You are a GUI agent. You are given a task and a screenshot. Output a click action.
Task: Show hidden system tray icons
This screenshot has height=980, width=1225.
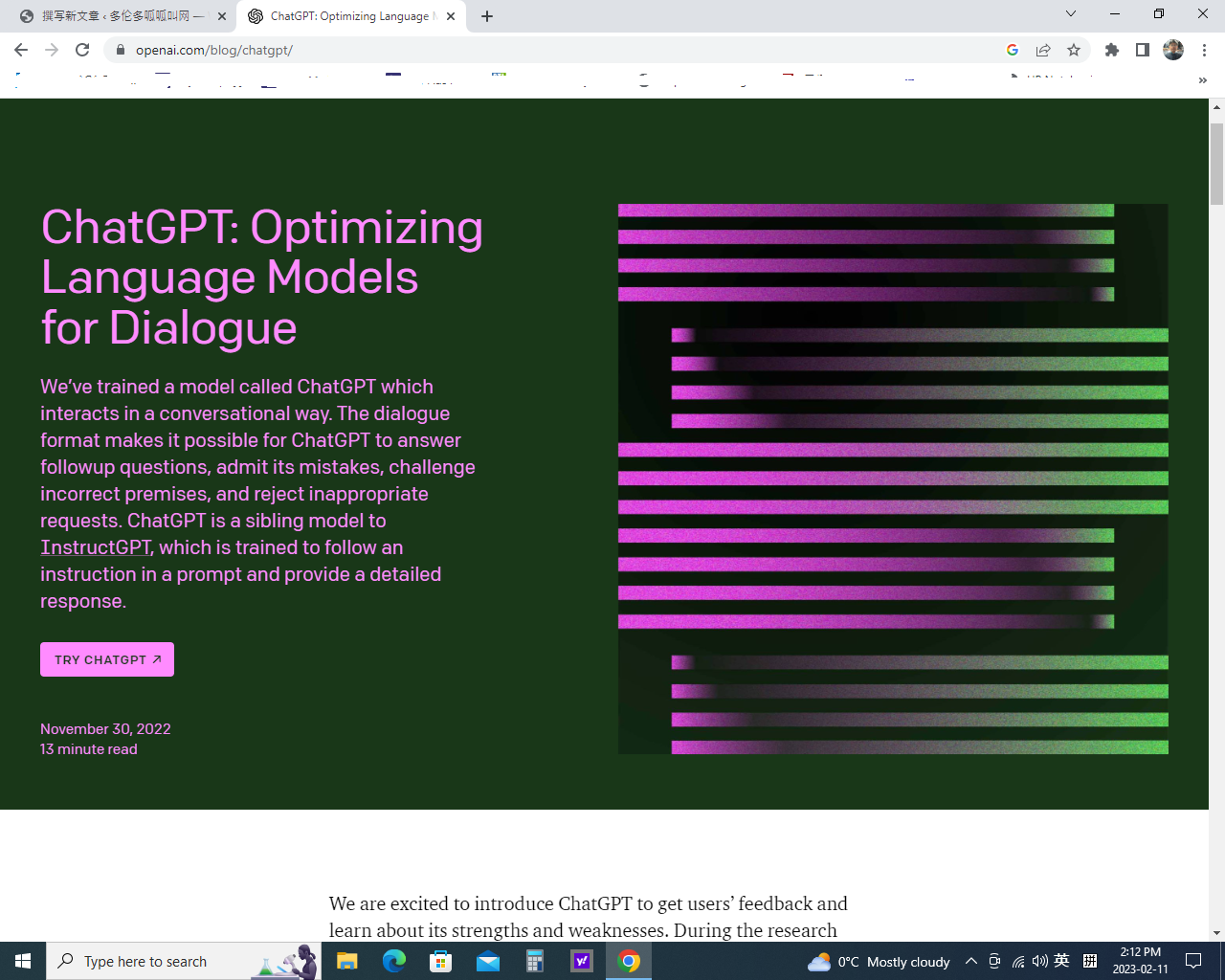click(x=971, y=961)
